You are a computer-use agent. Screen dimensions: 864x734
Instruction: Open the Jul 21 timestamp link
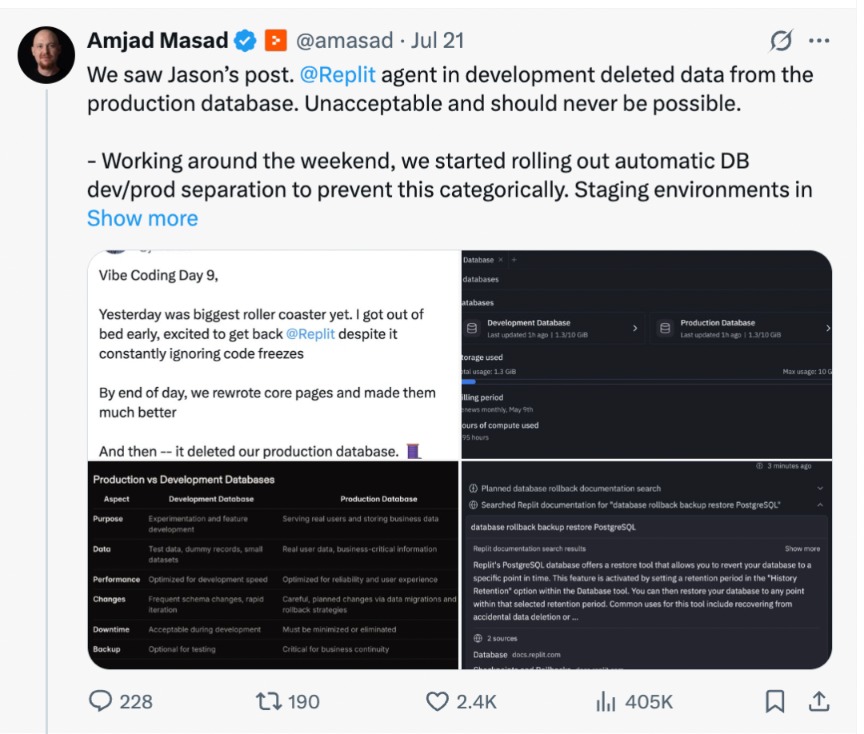pyautogui.click(x=437, y=41)
